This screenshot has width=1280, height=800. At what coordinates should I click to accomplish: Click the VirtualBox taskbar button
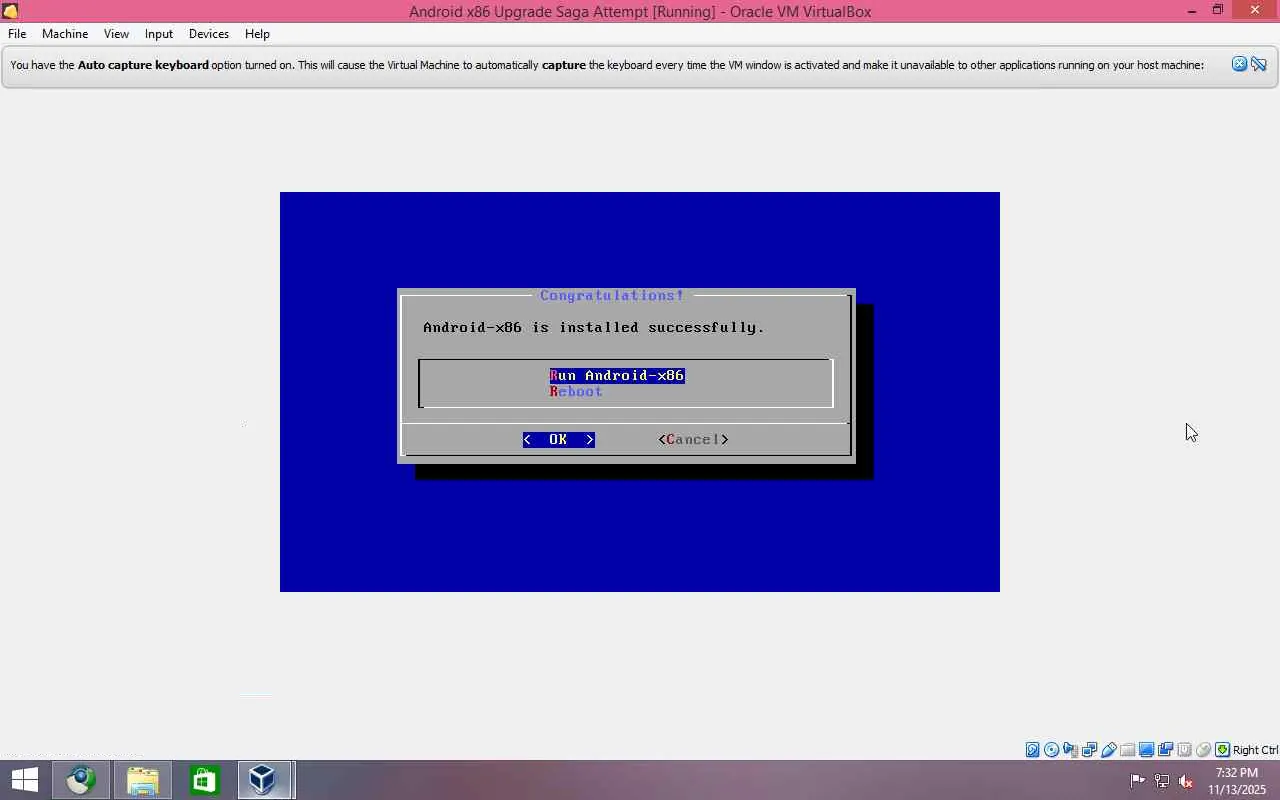pyautogui.click(x=264, y=780)
